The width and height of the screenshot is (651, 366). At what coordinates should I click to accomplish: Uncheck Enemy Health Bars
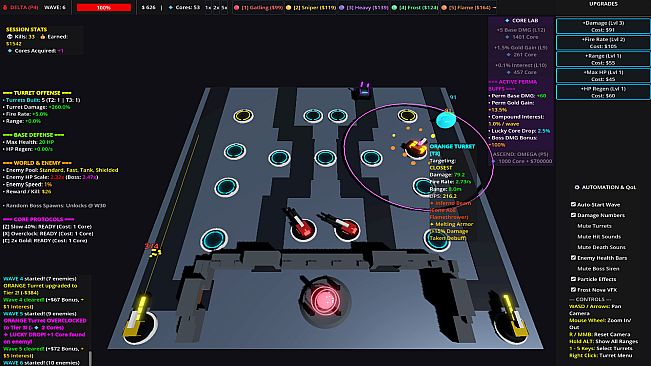(x=573, y=258)
